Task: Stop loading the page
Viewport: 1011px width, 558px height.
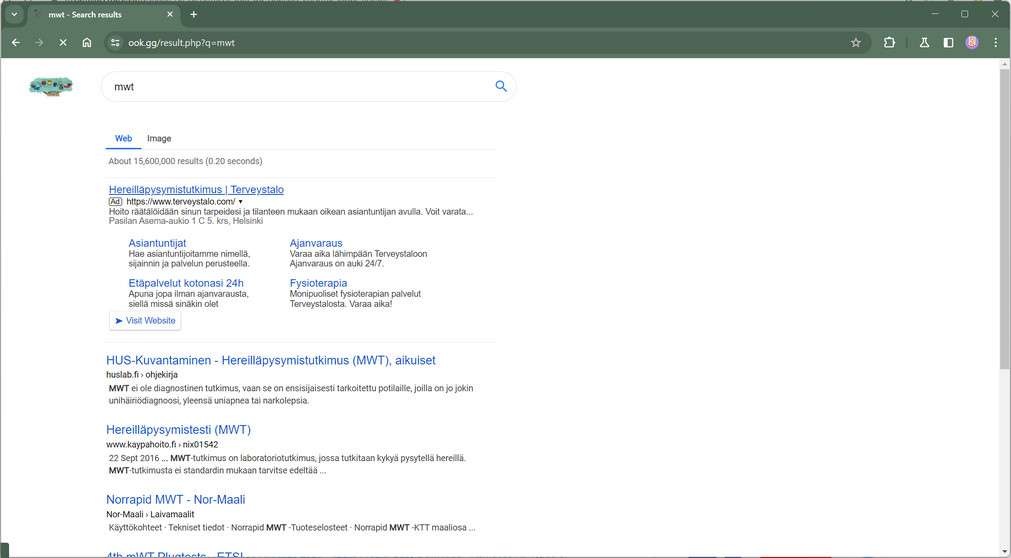Action: [x=63, y=43]
